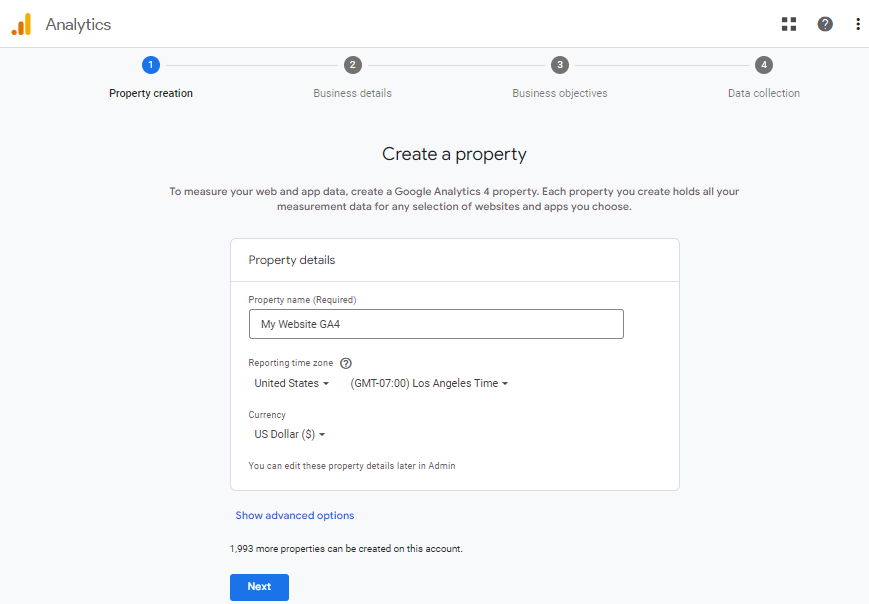Click the Next button
869x604 pixels.
click(x=259, y=587)
